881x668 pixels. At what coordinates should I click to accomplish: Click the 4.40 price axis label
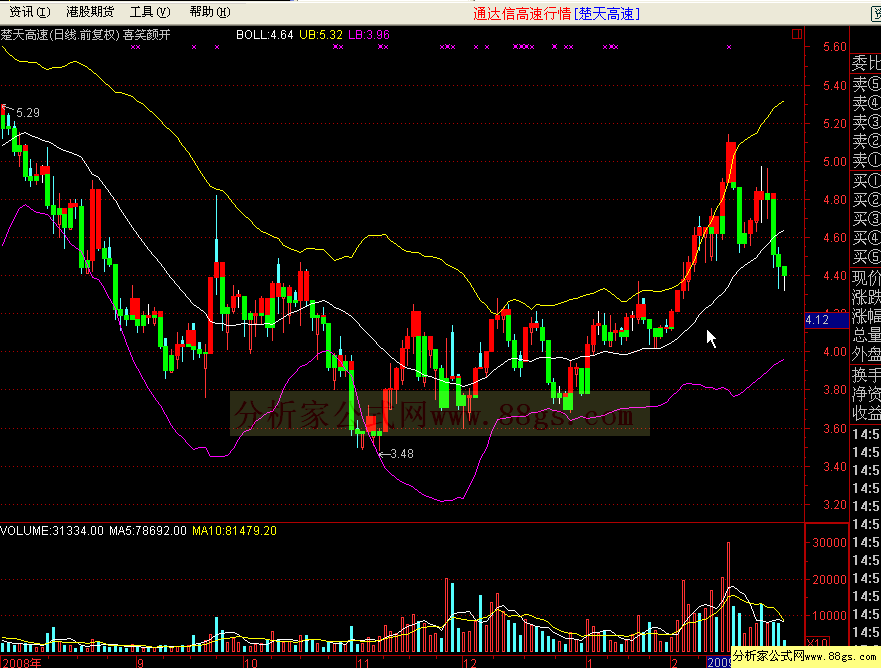pos(834,276)
